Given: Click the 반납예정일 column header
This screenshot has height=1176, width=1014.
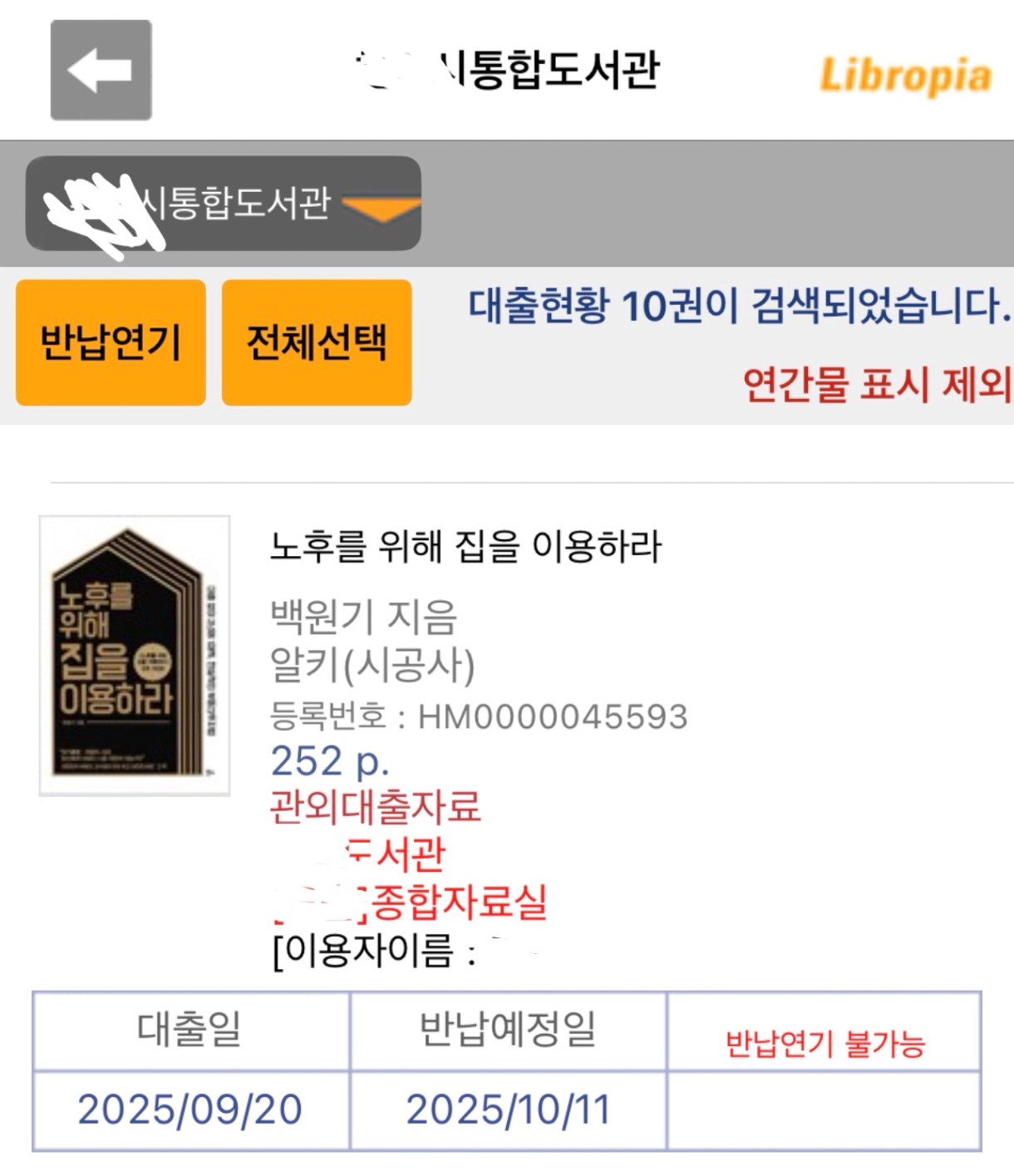Looking at the screenshot, I should click(x=508, y=1030).
